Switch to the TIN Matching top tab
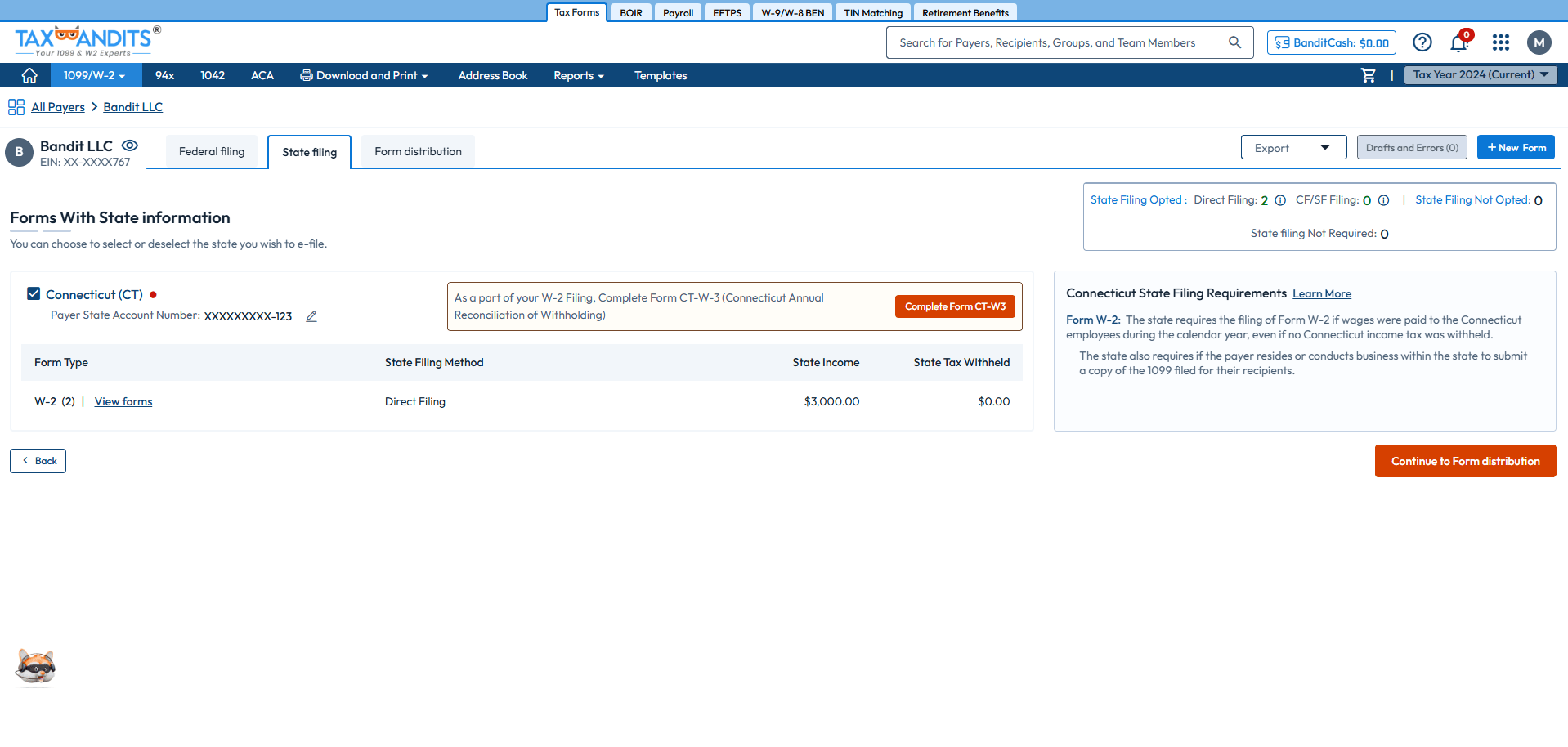Image resolution: width=1568 pixels, height=747 pixels. tap(873, 13)
